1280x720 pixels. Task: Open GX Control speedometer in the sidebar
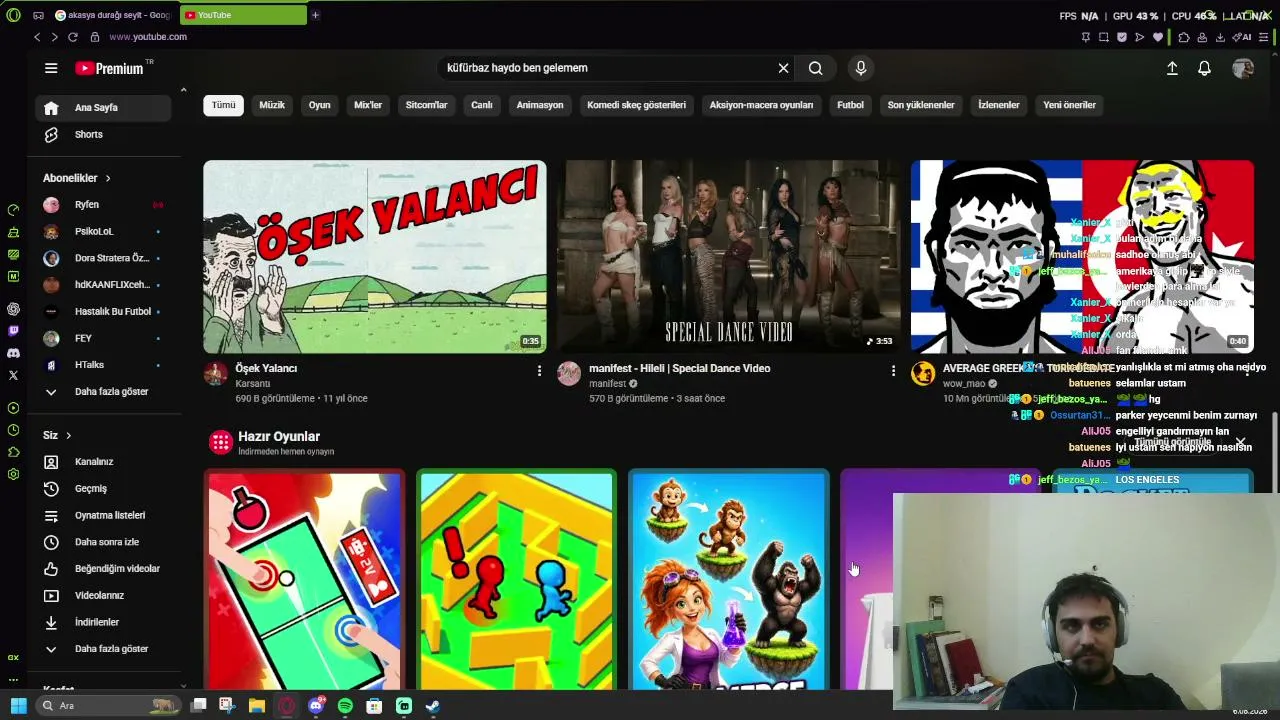(13, 210)
